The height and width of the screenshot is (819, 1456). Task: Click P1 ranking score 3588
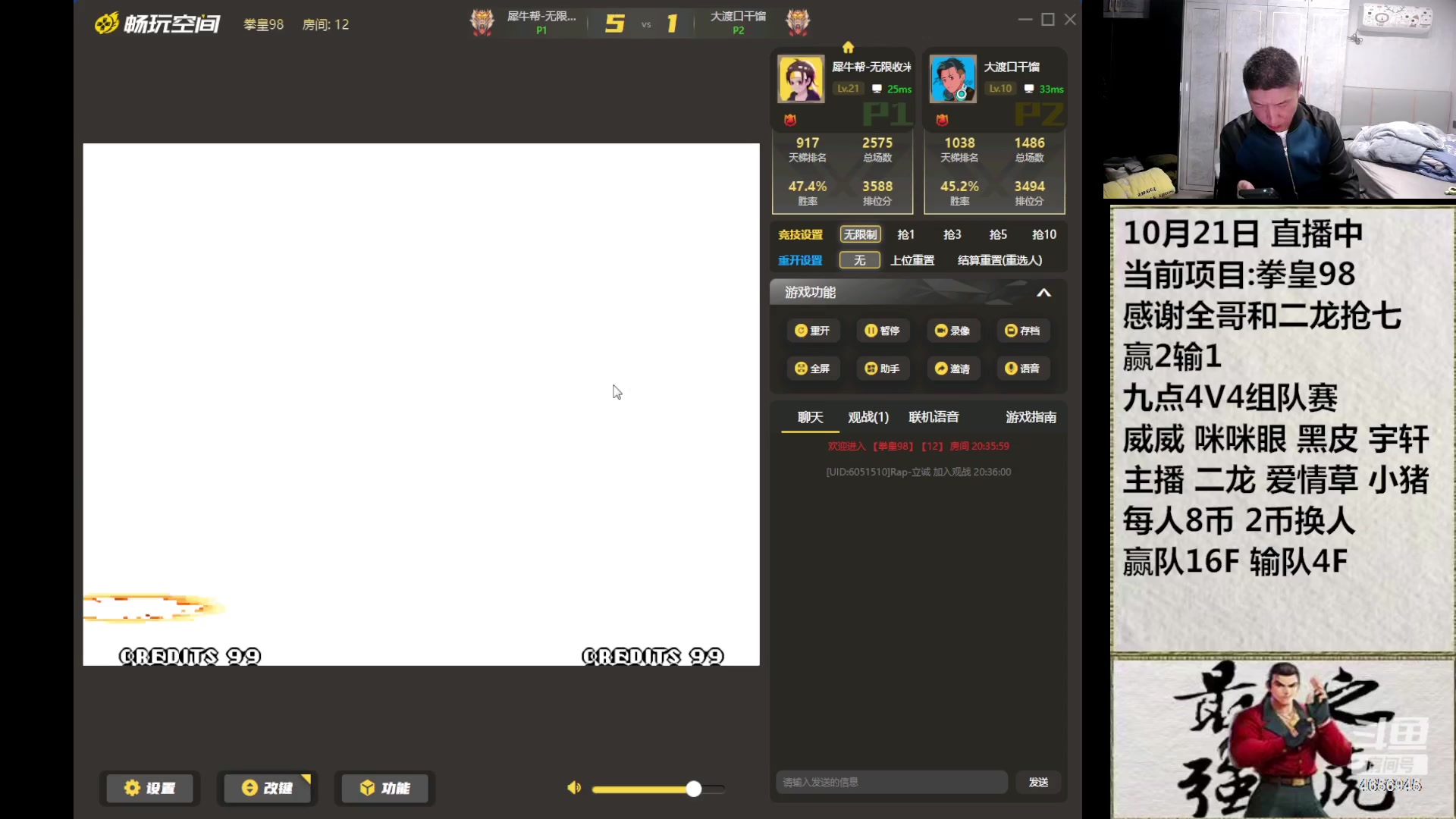click(x=877, y=186)
